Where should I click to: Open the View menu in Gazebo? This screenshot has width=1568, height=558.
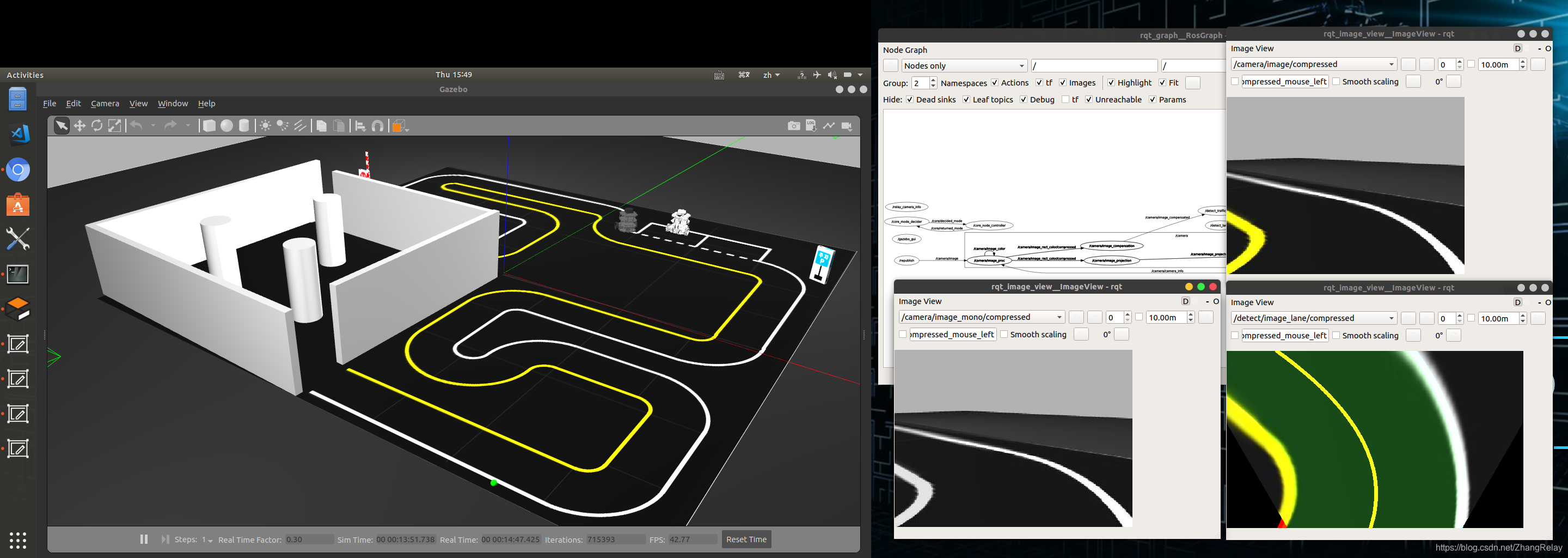138,104
